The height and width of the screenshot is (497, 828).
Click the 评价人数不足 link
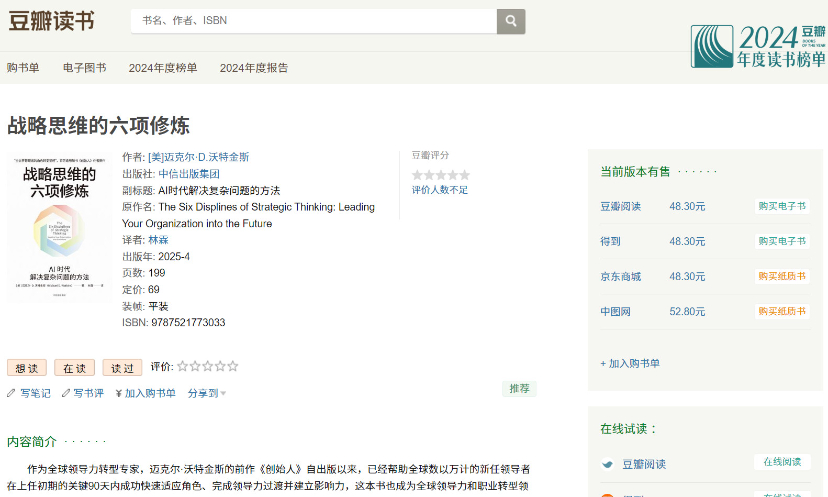440,190
